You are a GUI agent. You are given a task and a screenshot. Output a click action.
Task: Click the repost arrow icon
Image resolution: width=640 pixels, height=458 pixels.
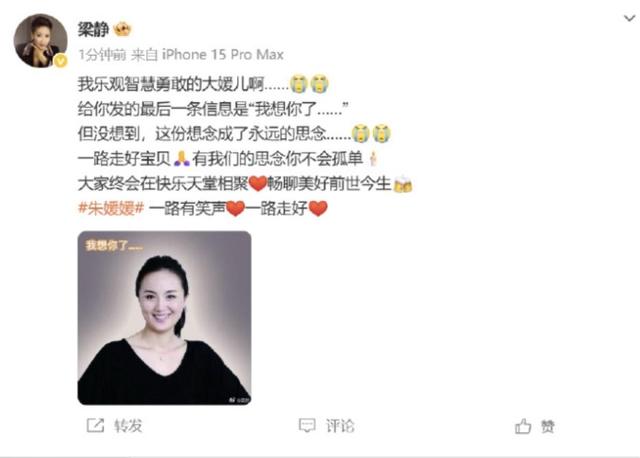tap(96, 425)
